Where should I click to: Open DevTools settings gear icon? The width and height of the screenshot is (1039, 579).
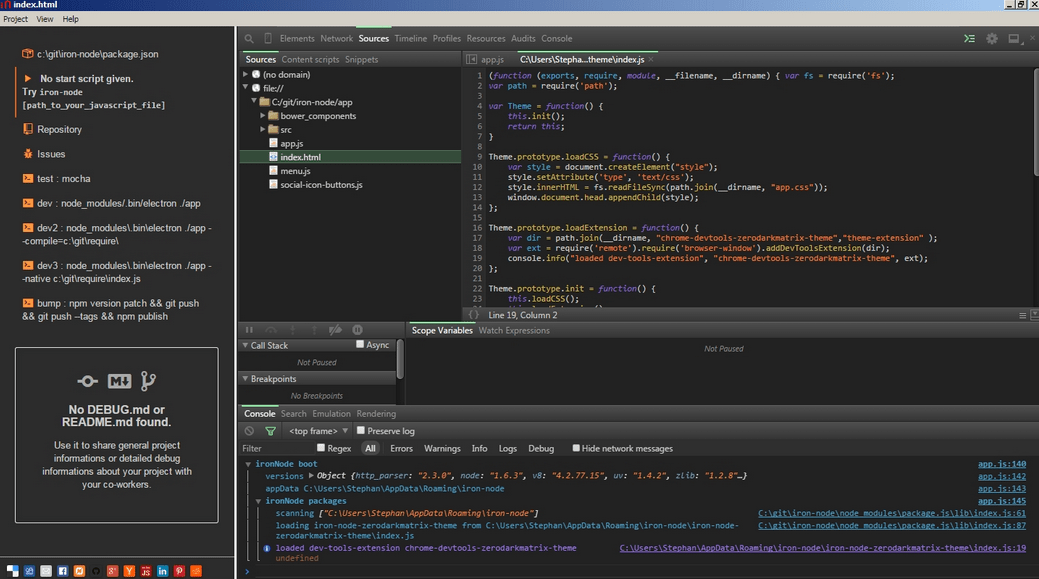pos(992,39)
